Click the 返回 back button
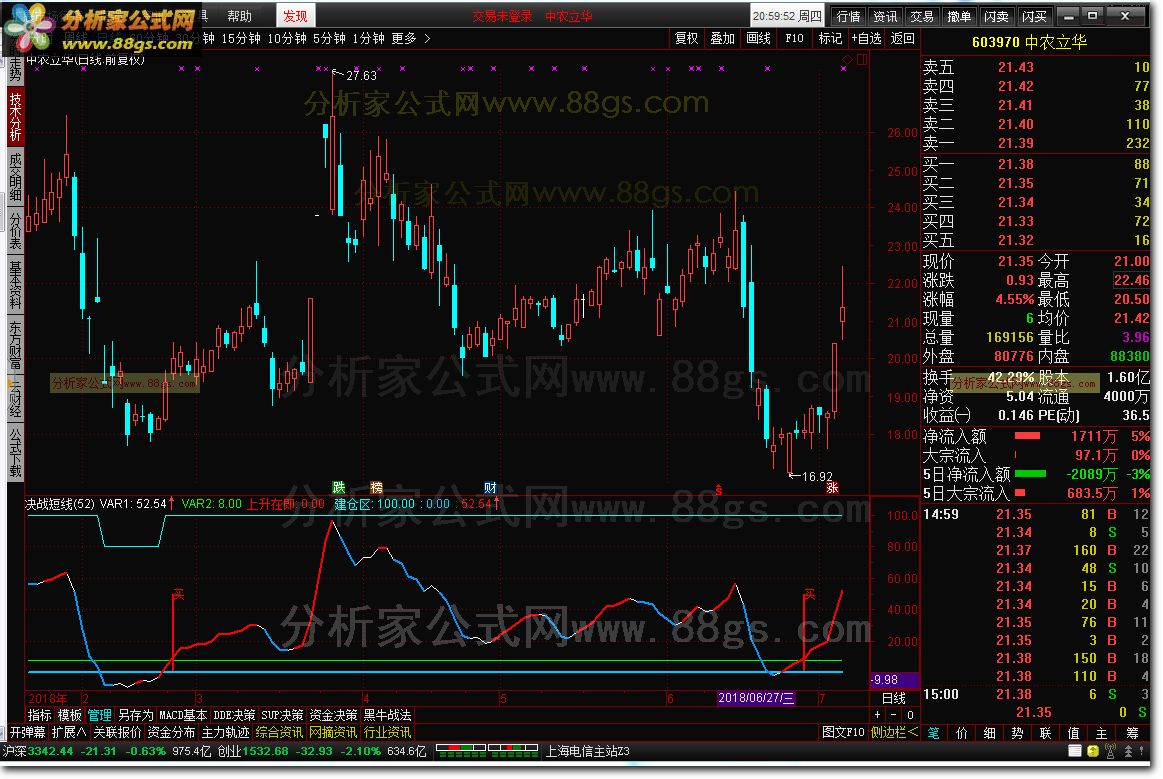This screenshot has width=1163, height=779. (903, 38)
